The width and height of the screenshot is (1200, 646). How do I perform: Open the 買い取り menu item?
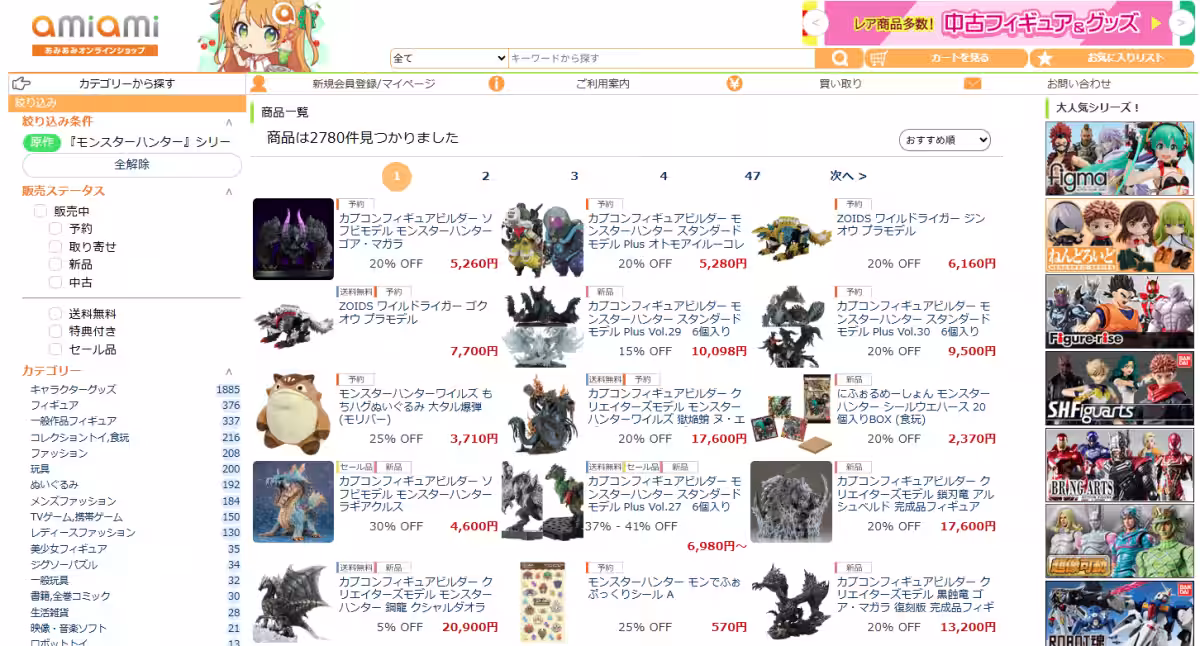[x=840, y=84]
